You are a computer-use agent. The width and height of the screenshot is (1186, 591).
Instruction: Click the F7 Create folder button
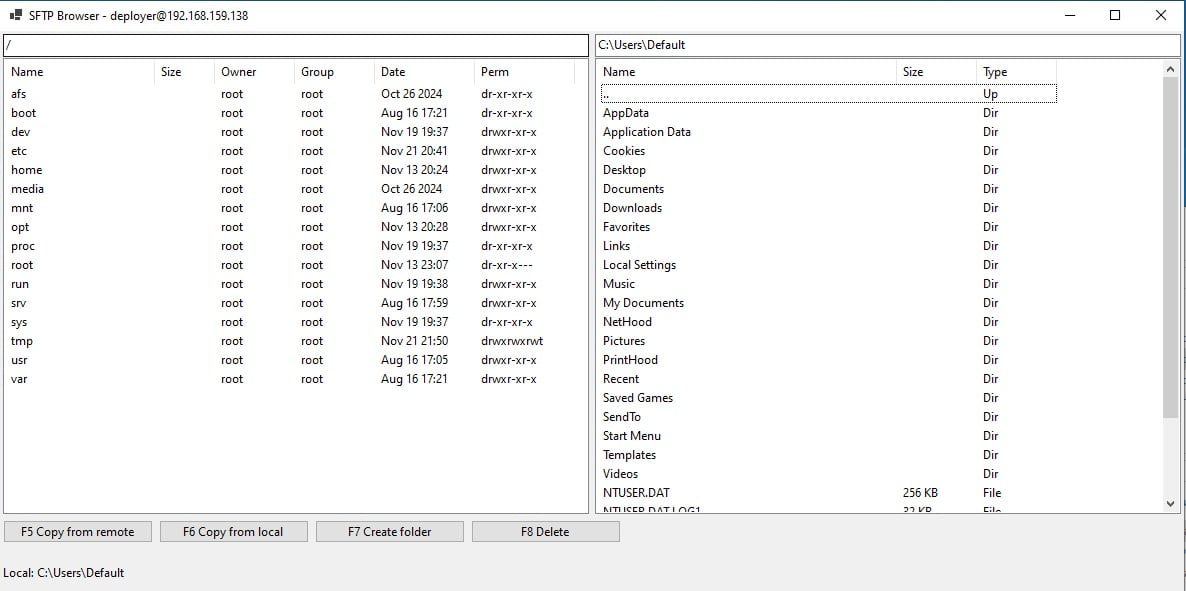389,532
